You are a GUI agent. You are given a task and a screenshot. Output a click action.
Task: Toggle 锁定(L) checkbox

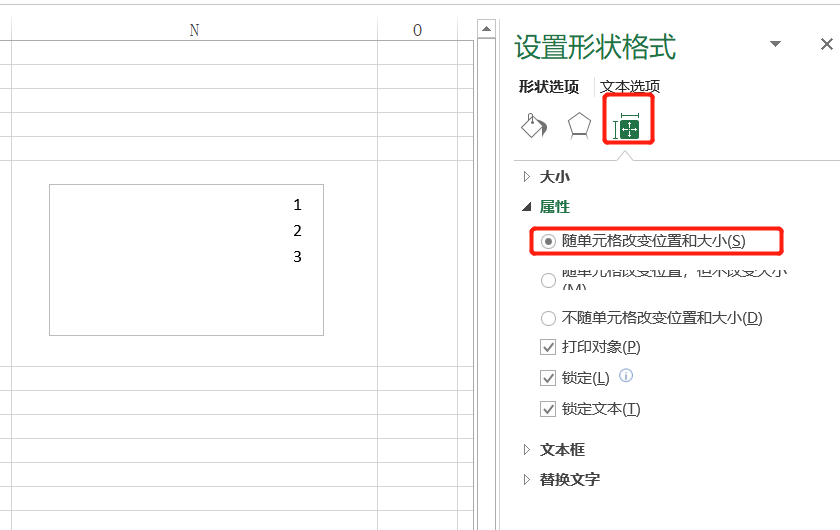[548, 378]
